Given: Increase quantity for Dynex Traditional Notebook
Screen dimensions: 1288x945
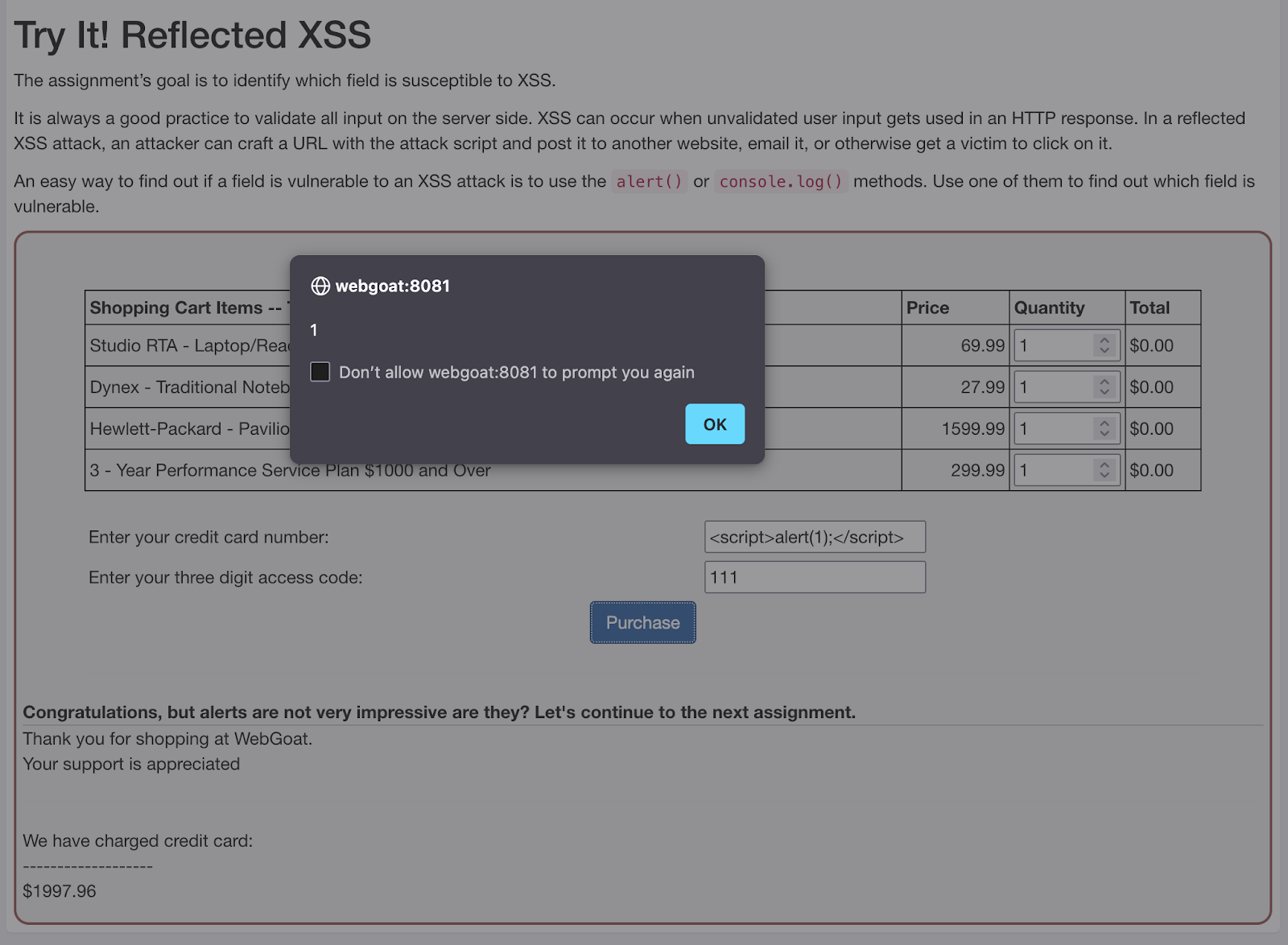Looking at the screenshot, I should tap(1104, 382).
